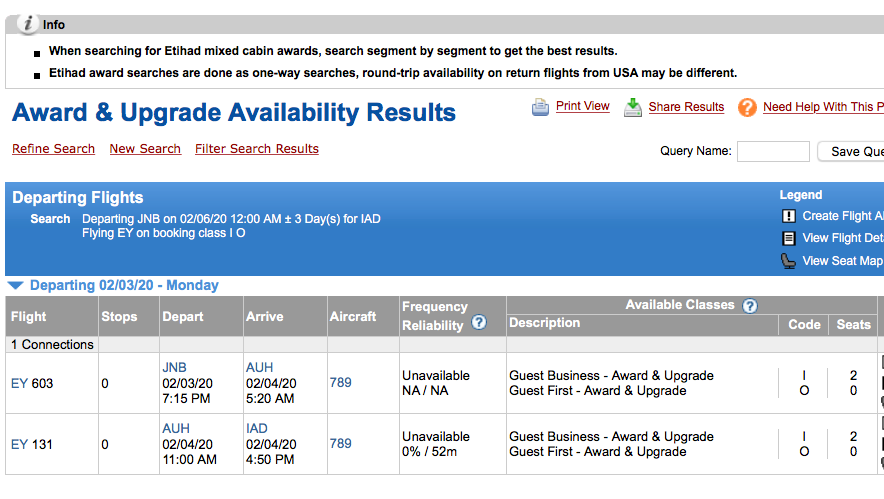Image resolution: width=884 pixels, height=499 pixels.
Task: Click the Available Classes help icon
Action: point(749,306)
